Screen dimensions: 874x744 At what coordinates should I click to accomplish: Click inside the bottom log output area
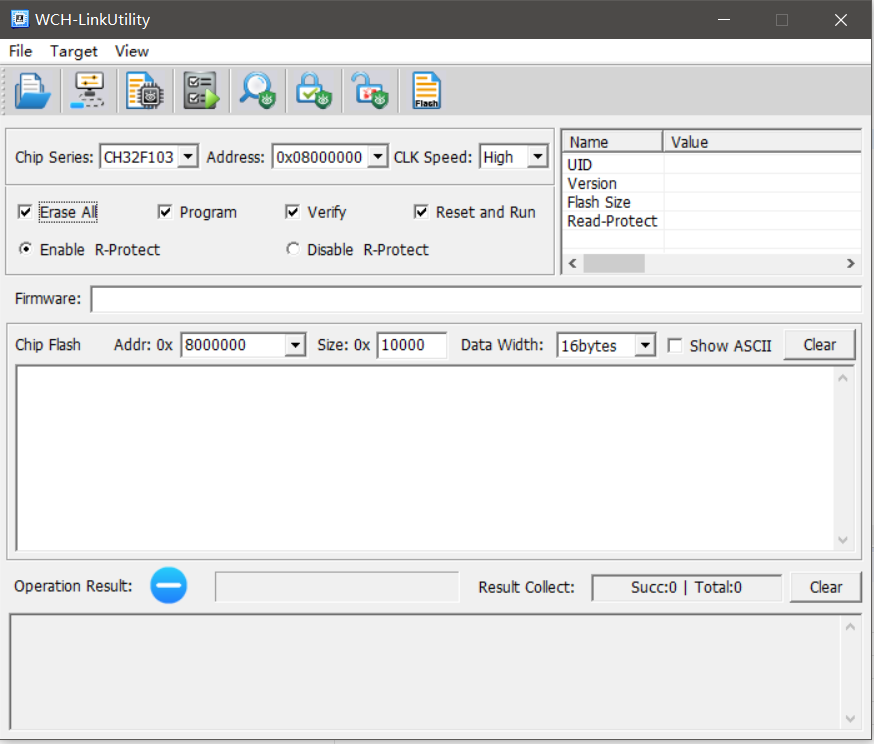coord(425,672)
